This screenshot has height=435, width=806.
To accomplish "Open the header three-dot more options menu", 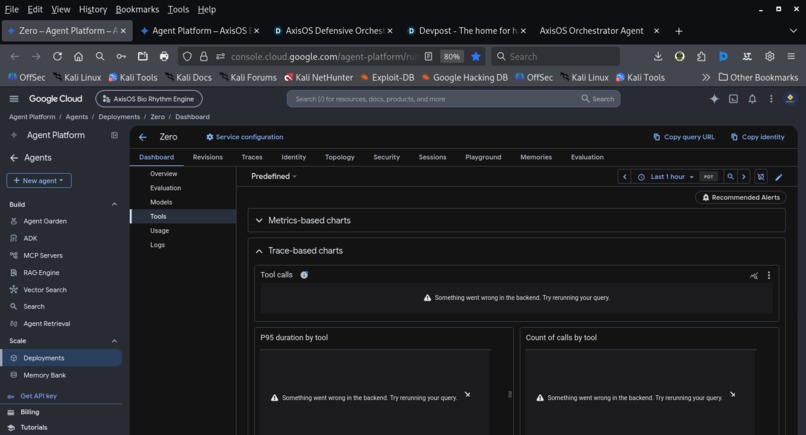I will (x=771, y=99).
